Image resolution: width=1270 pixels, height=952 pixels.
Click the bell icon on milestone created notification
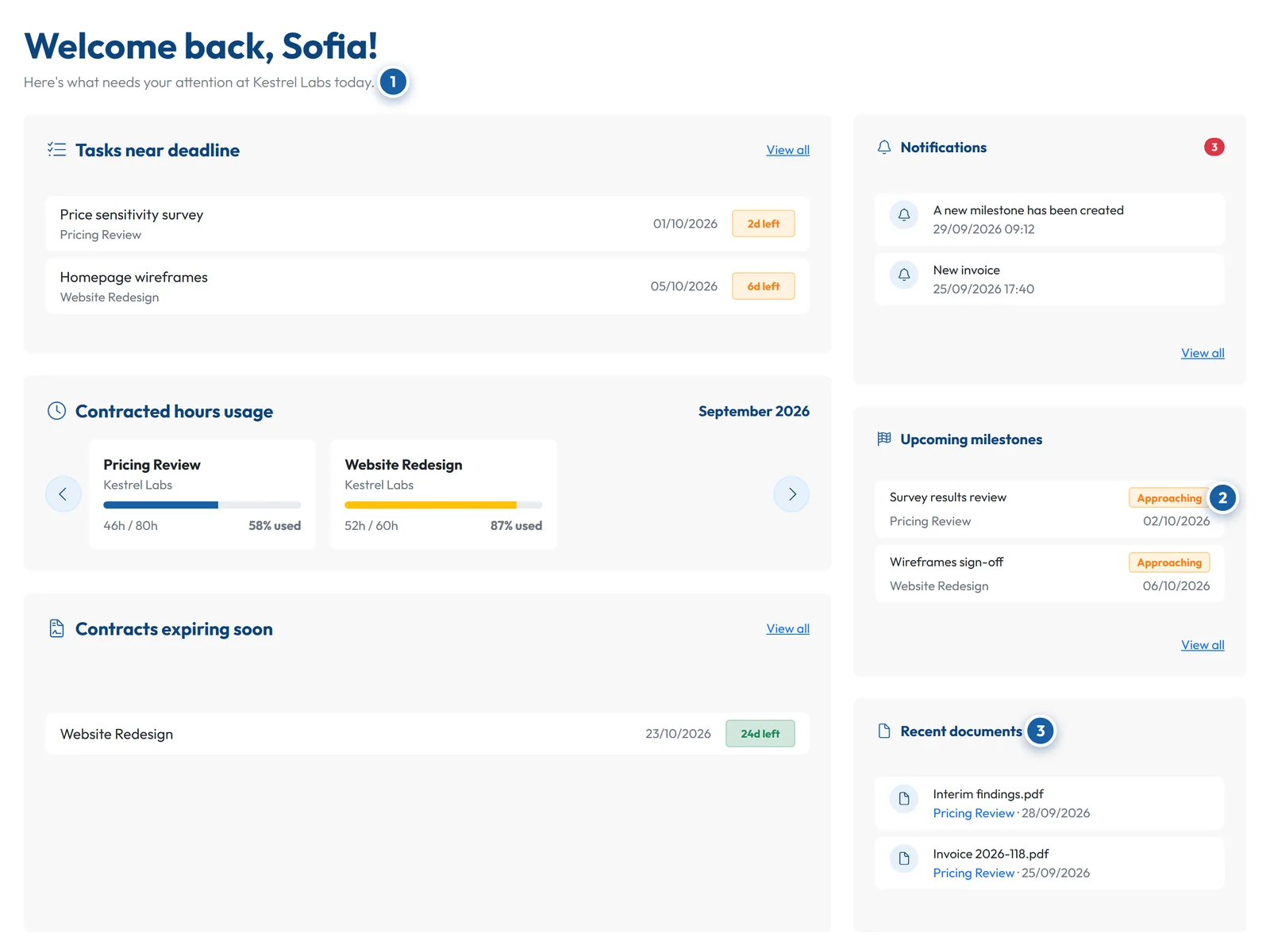click(x=904, y=214)
